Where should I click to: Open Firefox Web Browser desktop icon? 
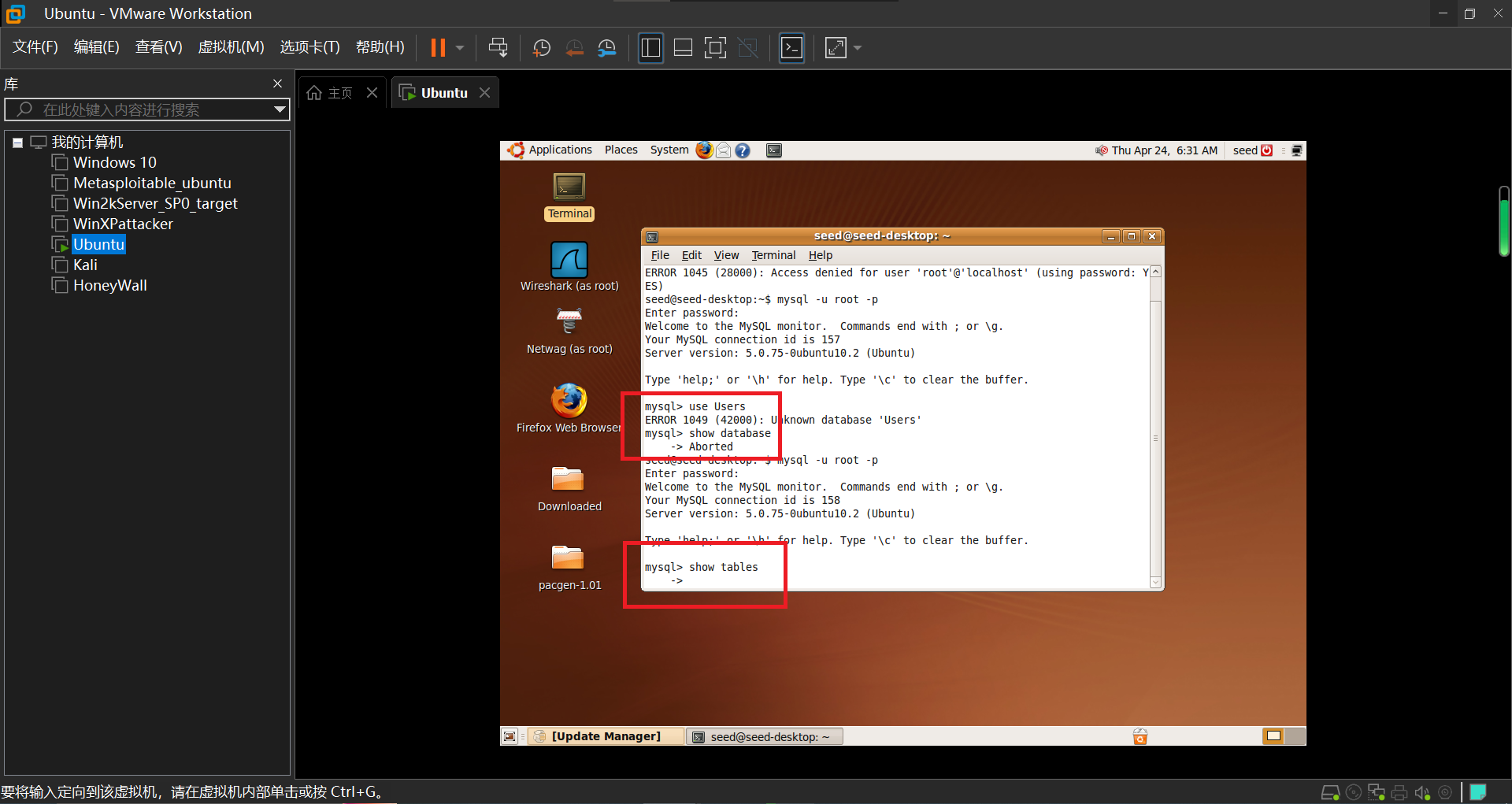tap(569, 408)
